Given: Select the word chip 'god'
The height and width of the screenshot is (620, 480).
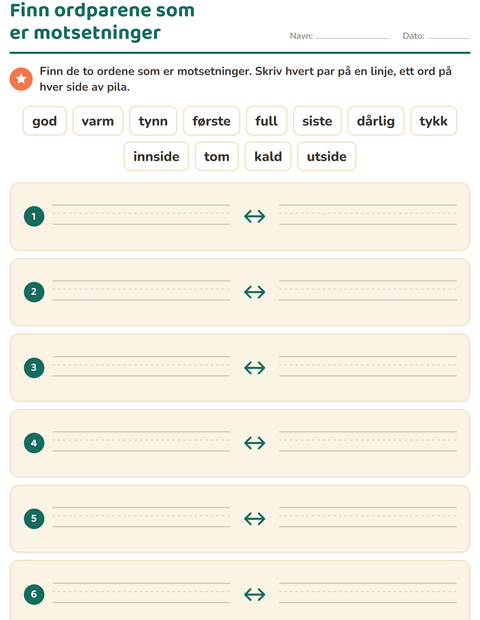Looking at the screenshot, I should coord(45,121).
